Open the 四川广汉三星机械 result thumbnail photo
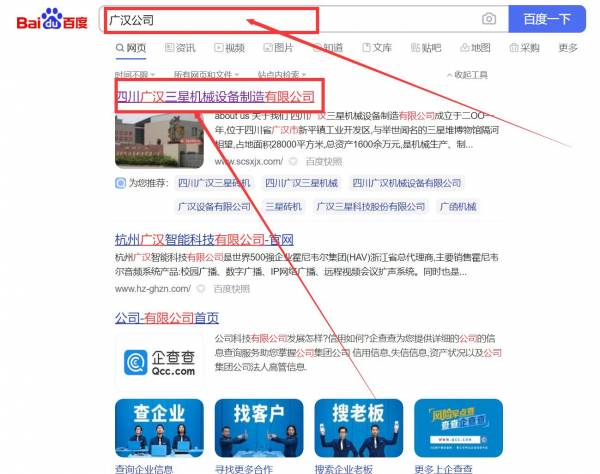Image resolution: width=600 pixels, height=474 pixels. pos(158,139)
